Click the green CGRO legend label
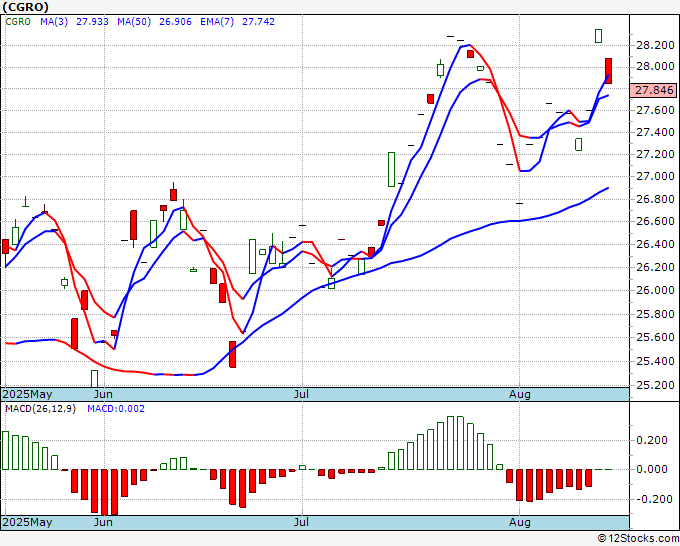The width and height of the screenshot is (680, 546). pos(18,21)
